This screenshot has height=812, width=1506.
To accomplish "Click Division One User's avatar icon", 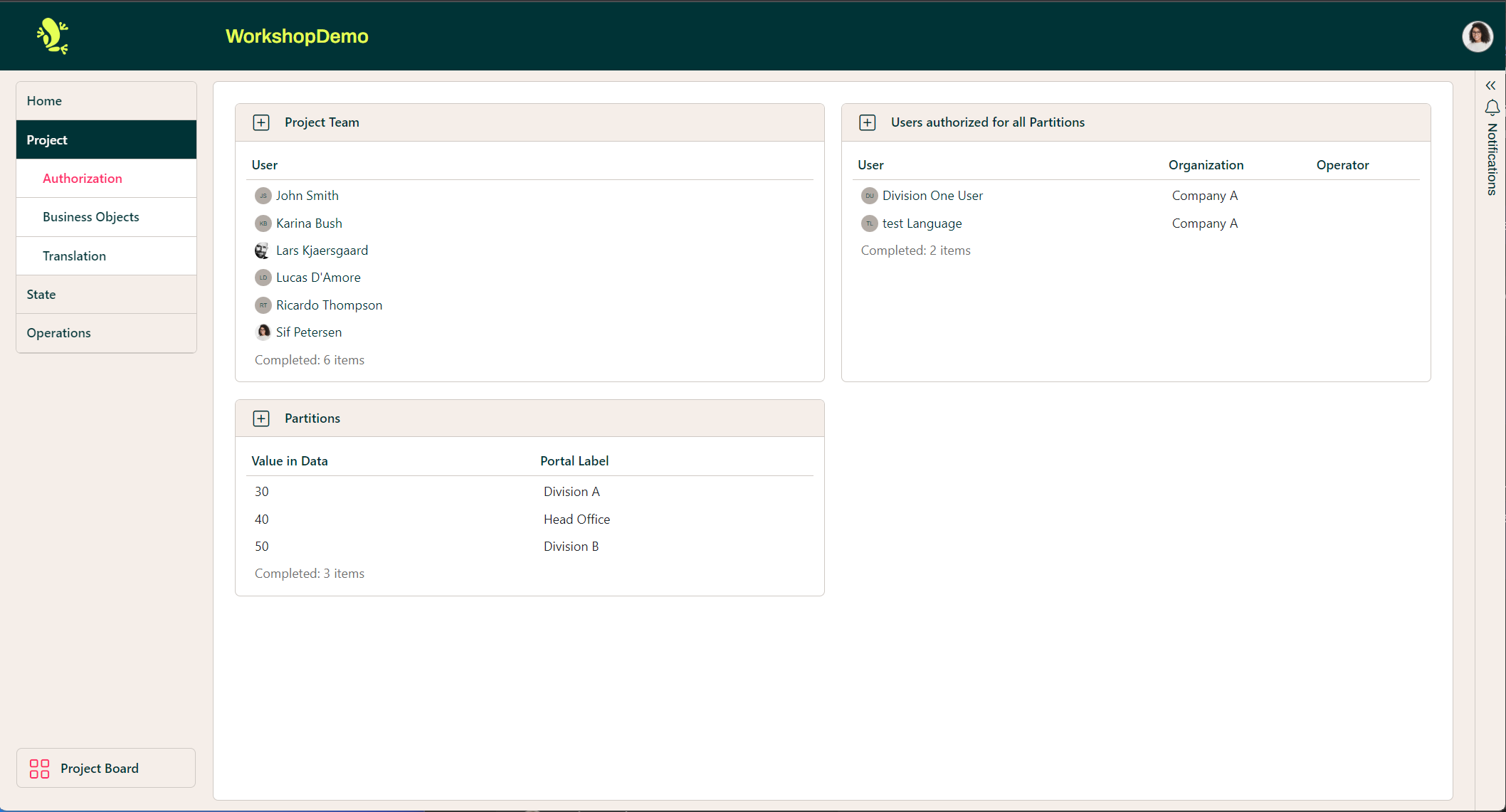I will click(868, 196).
